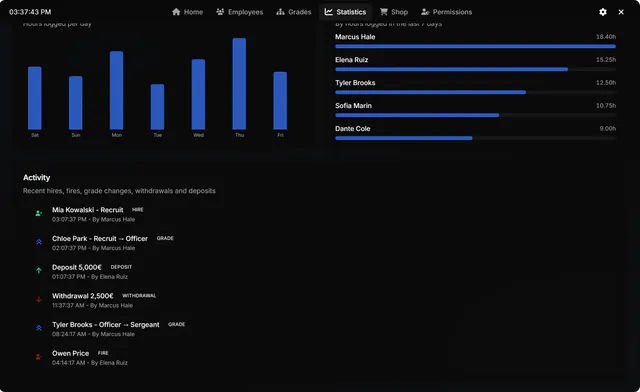Click Elena Ruiz's hours progress bar
The image size is (640, 392).
tap(476, 69)
